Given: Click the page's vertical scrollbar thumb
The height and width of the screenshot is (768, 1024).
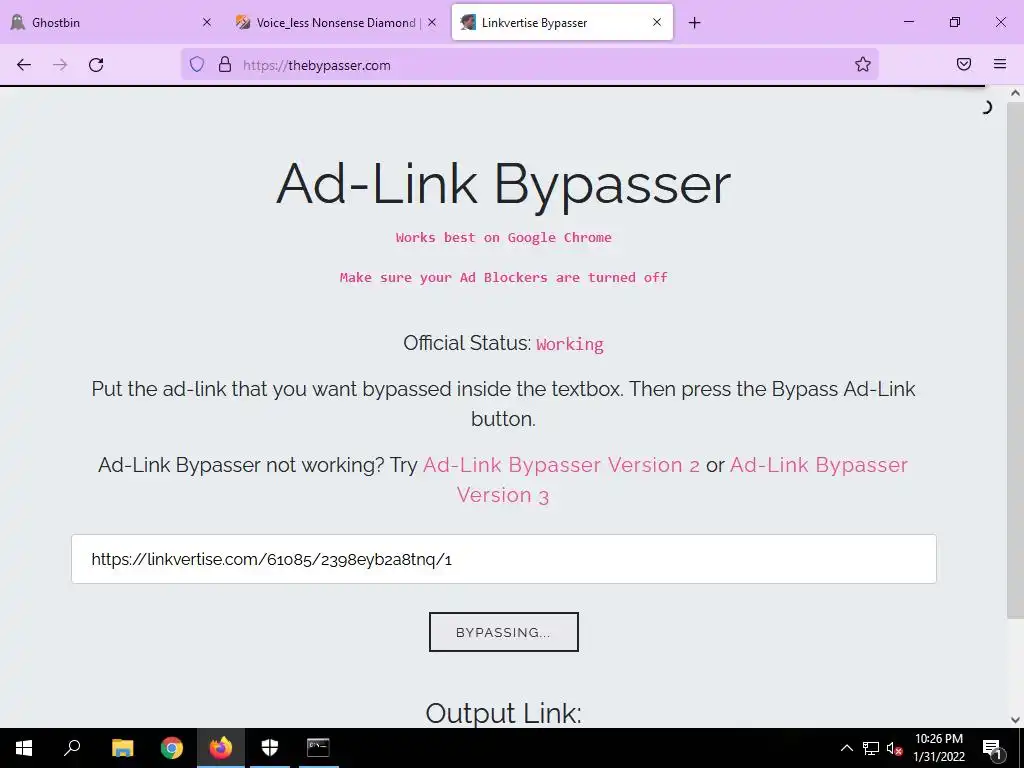Looking at the screenshot, I should pyautogui.click(x=1015, y=359).
